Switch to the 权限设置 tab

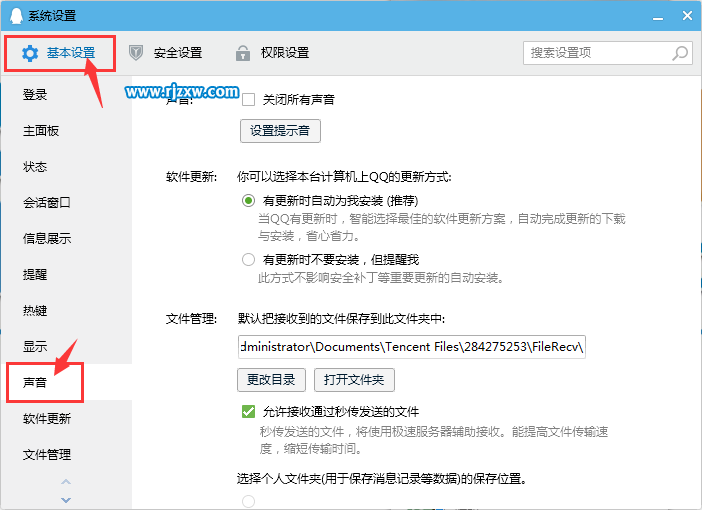pyautogui.click(x=272, y=53)
